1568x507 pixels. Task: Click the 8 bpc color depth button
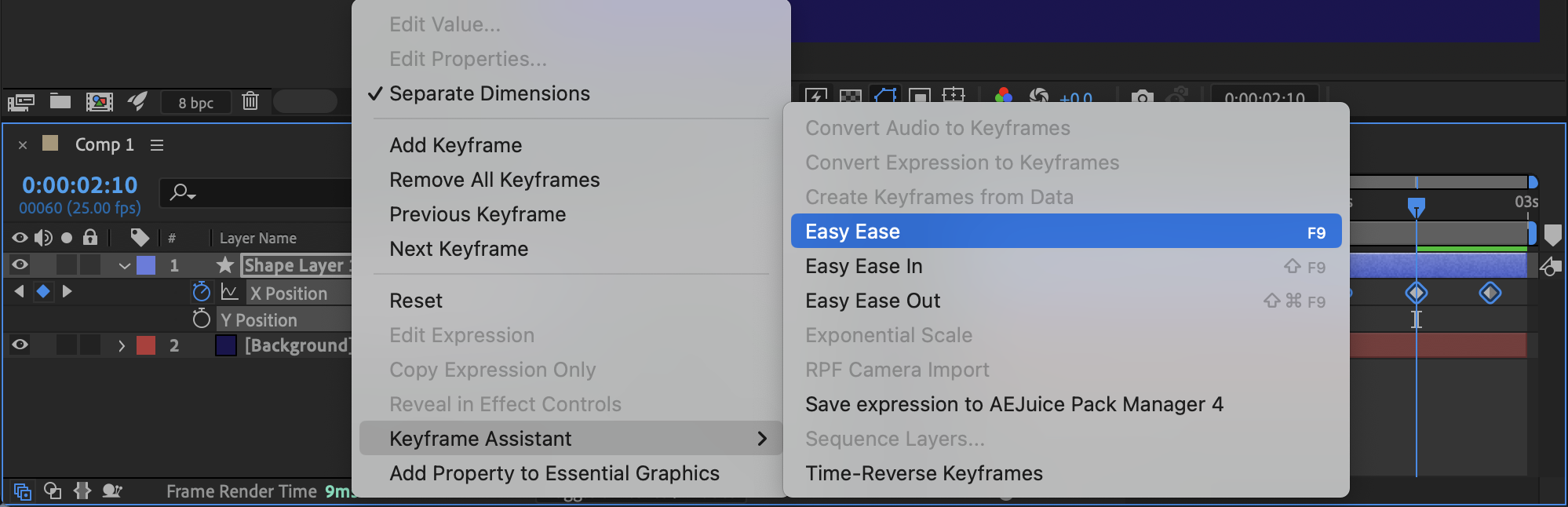click(195, 103)
